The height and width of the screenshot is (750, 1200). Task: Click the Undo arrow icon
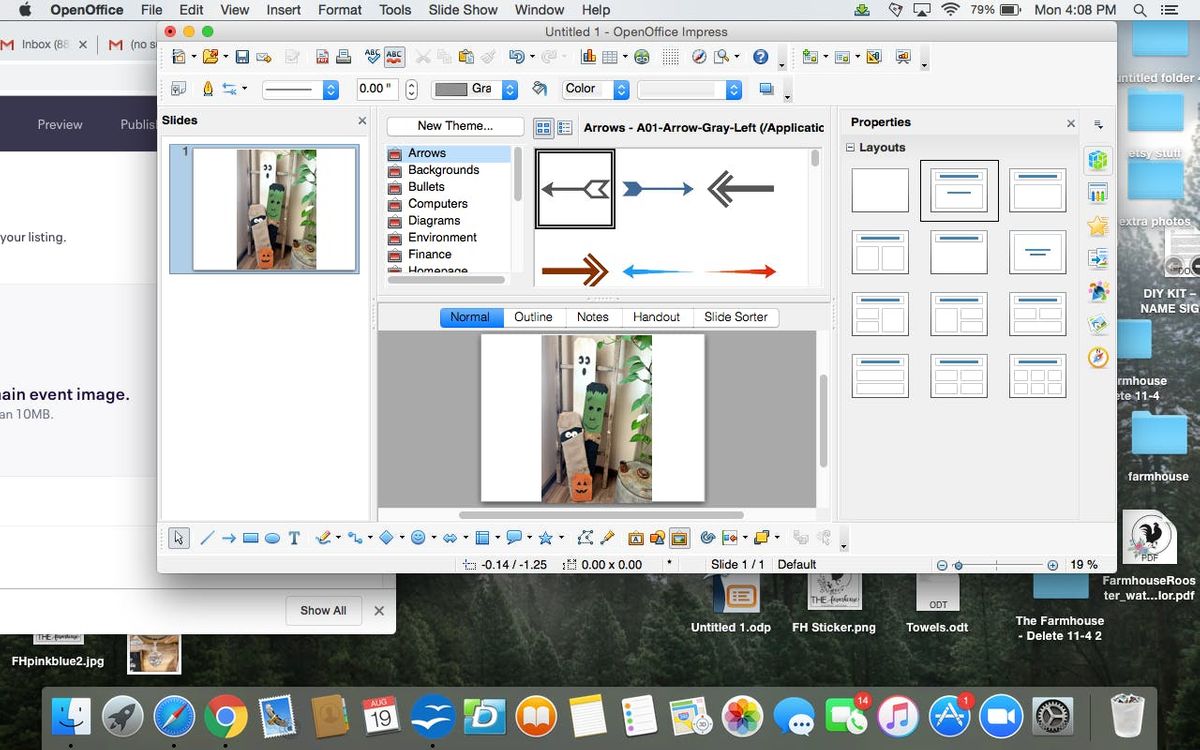click(x=515, y=57)
